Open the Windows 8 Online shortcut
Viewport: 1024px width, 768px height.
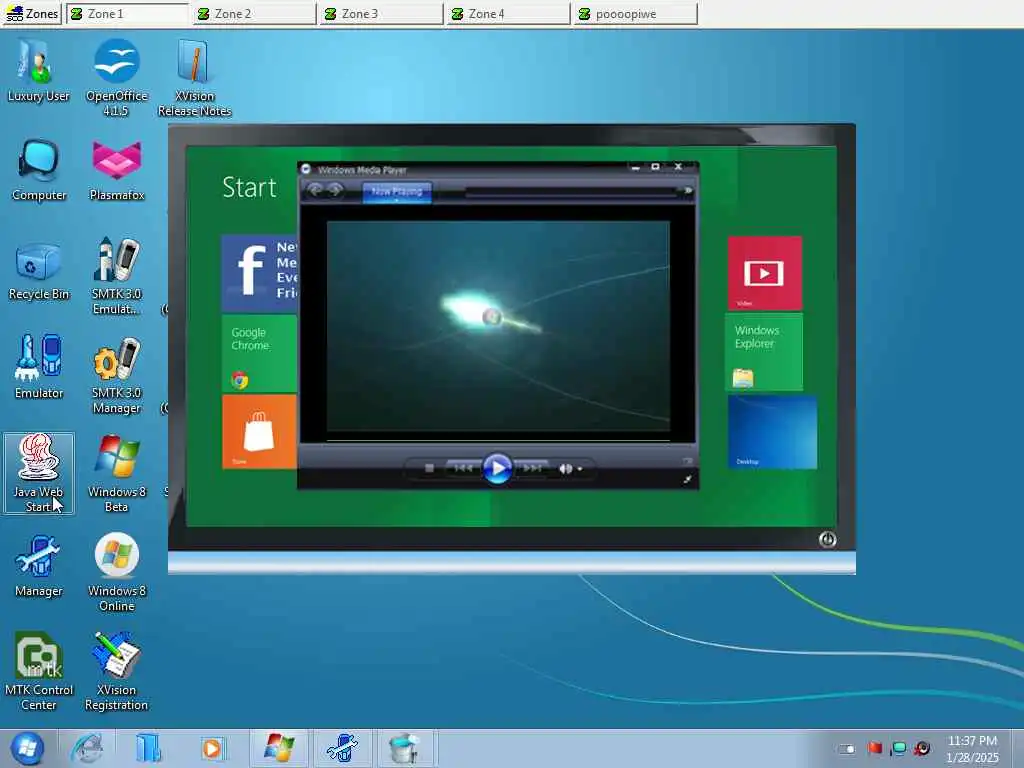(117, 572)
